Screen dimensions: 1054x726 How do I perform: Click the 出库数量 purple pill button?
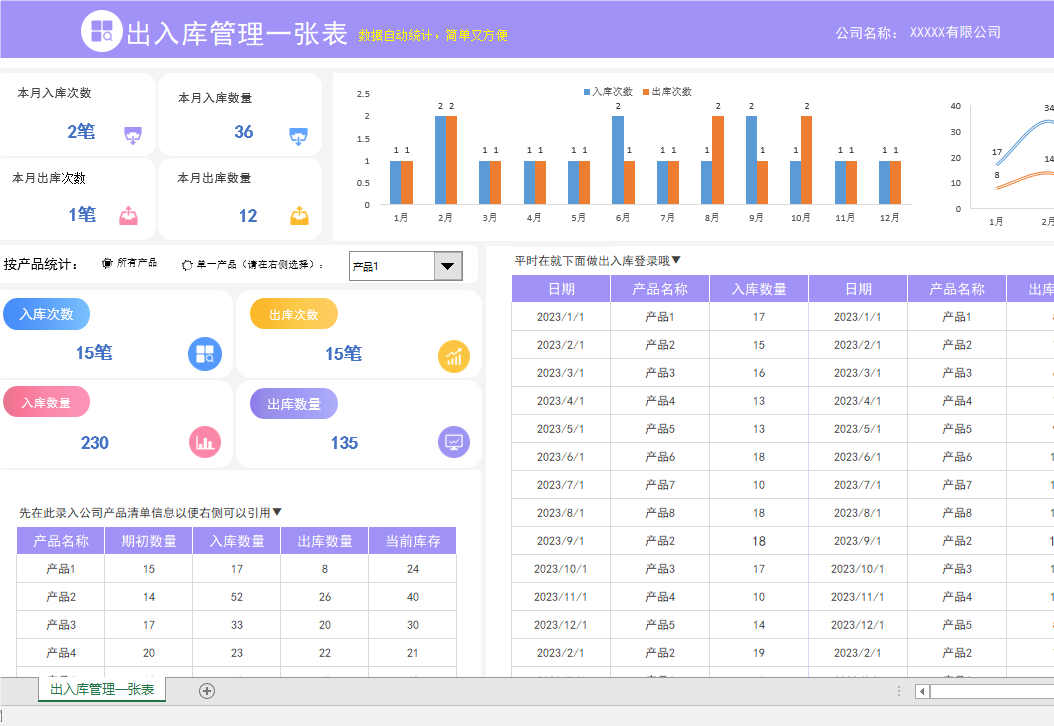click(x=294, y=403)
